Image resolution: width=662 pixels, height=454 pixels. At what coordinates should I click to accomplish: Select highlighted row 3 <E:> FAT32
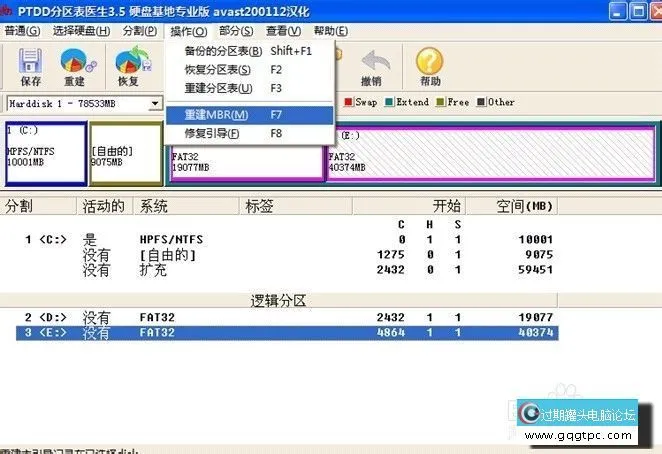click(287, 332)
